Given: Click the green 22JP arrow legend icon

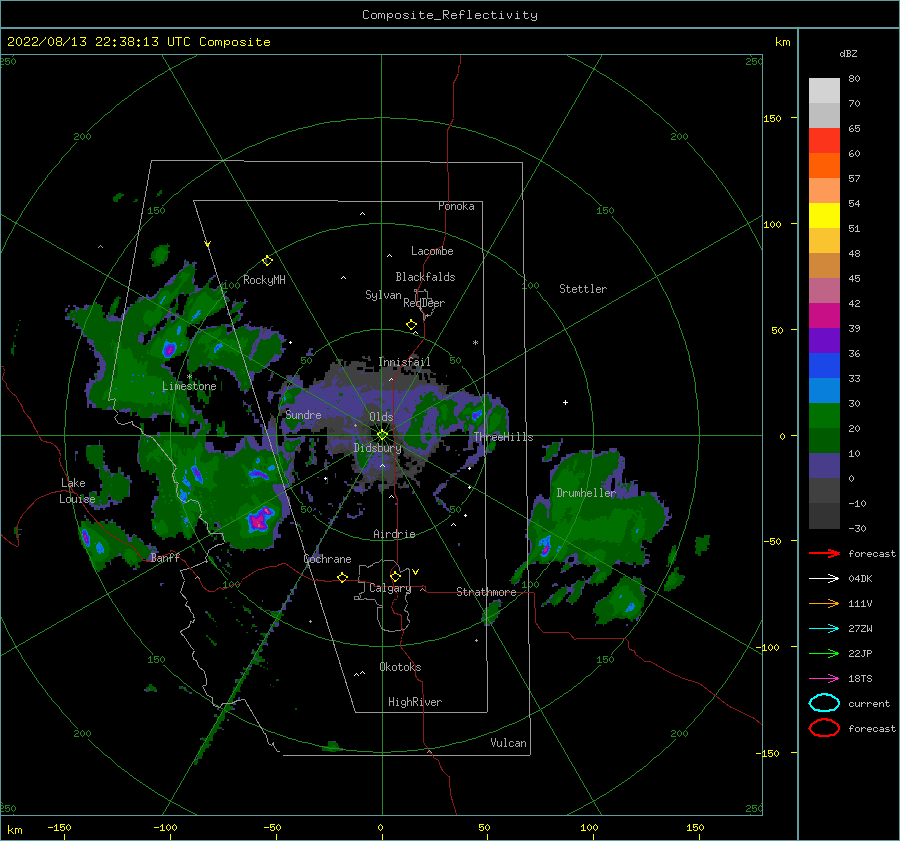Looking at the screenshot, I should point(824,653).
